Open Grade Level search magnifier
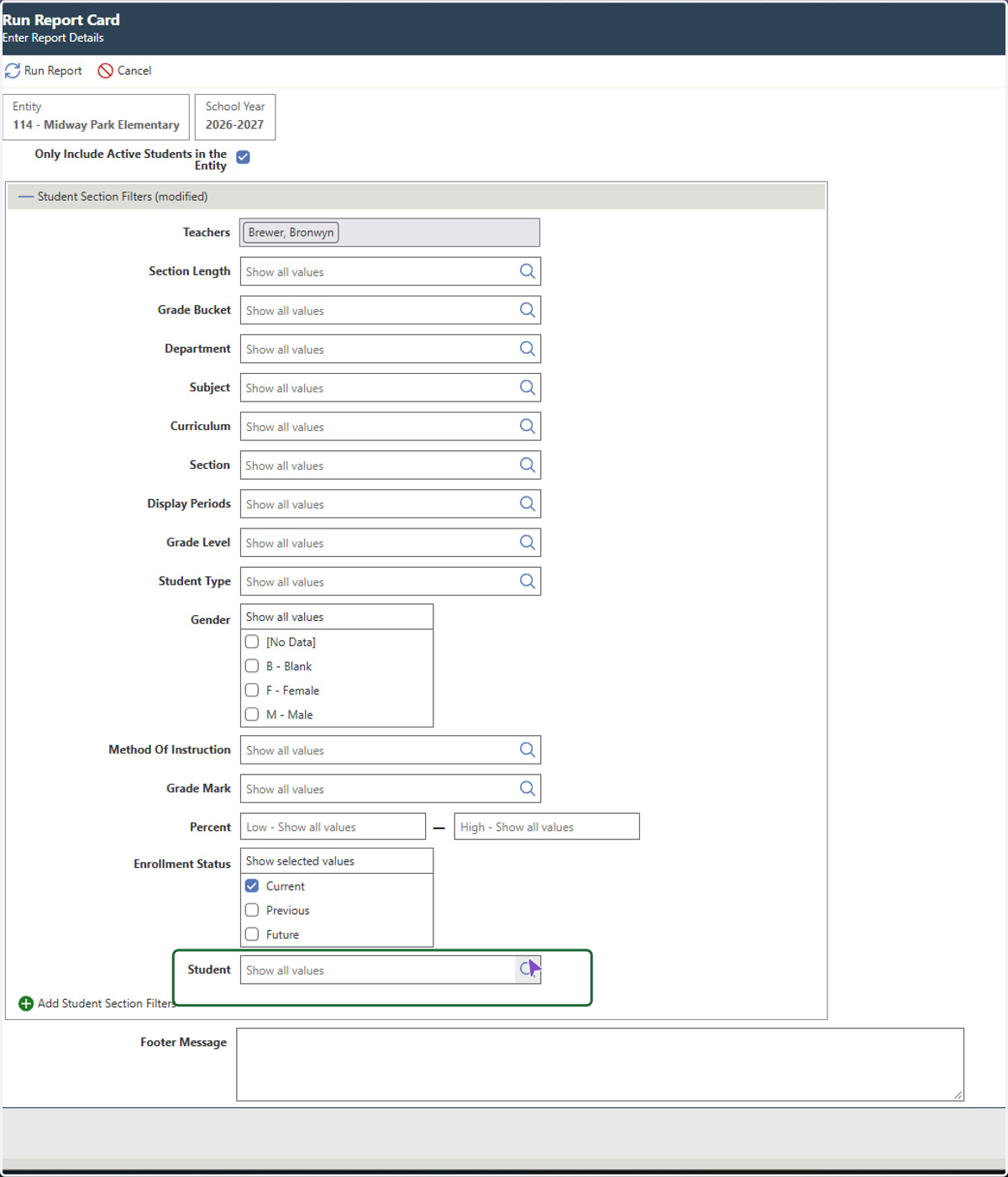The width and height of the screenshot is (1008, 1177). pyautogui.click(x=528, y=542)
